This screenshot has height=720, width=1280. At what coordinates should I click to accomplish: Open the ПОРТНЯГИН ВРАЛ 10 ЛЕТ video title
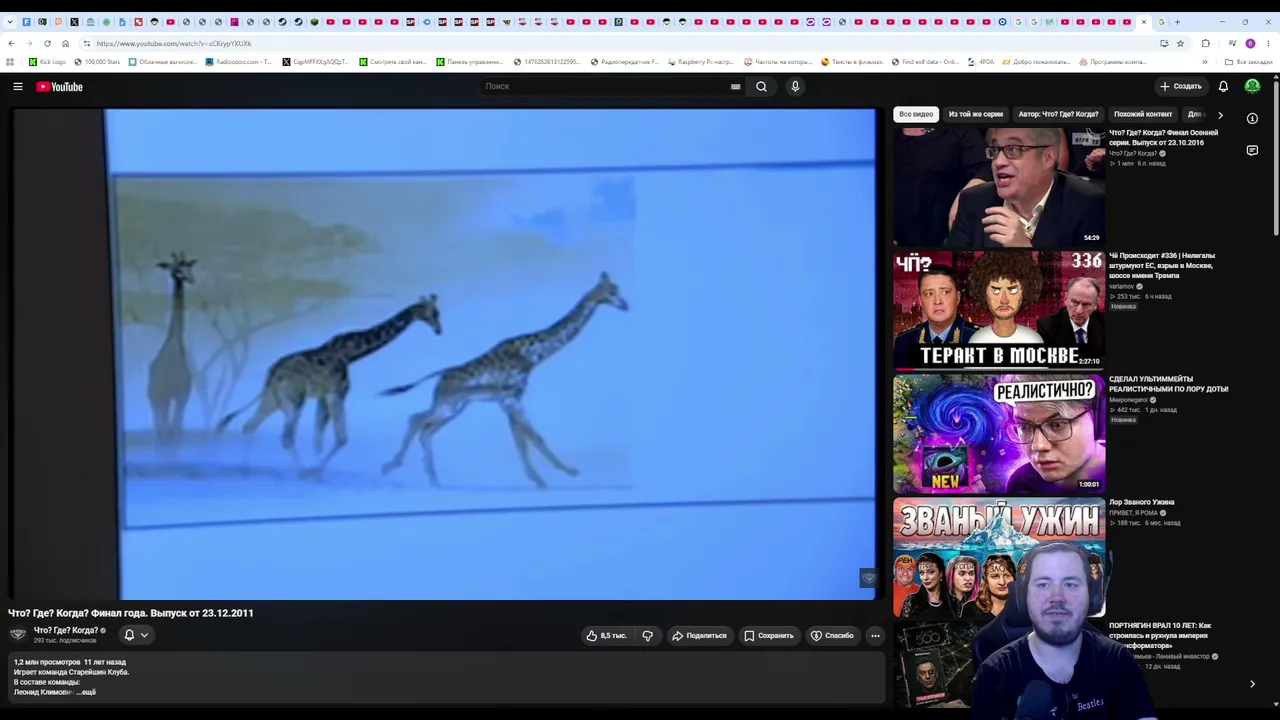(x=1160, y=635)
